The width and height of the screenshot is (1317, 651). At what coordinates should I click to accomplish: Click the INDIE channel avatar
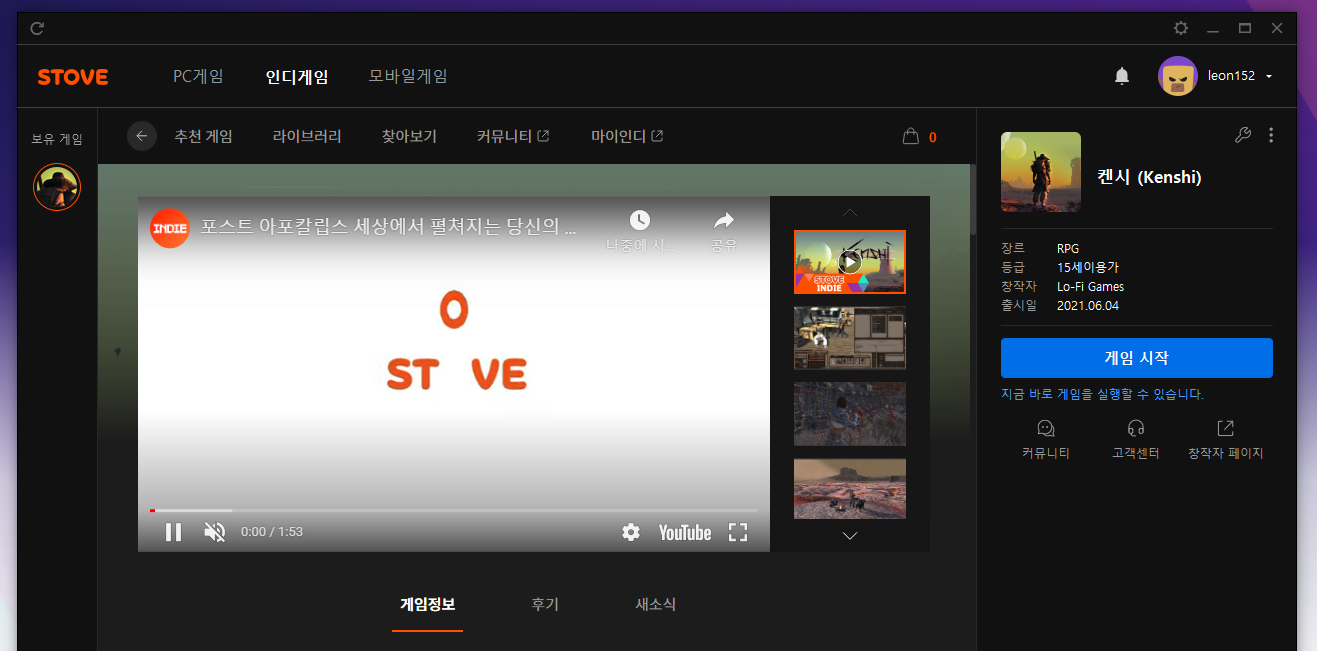click(170, 228)
